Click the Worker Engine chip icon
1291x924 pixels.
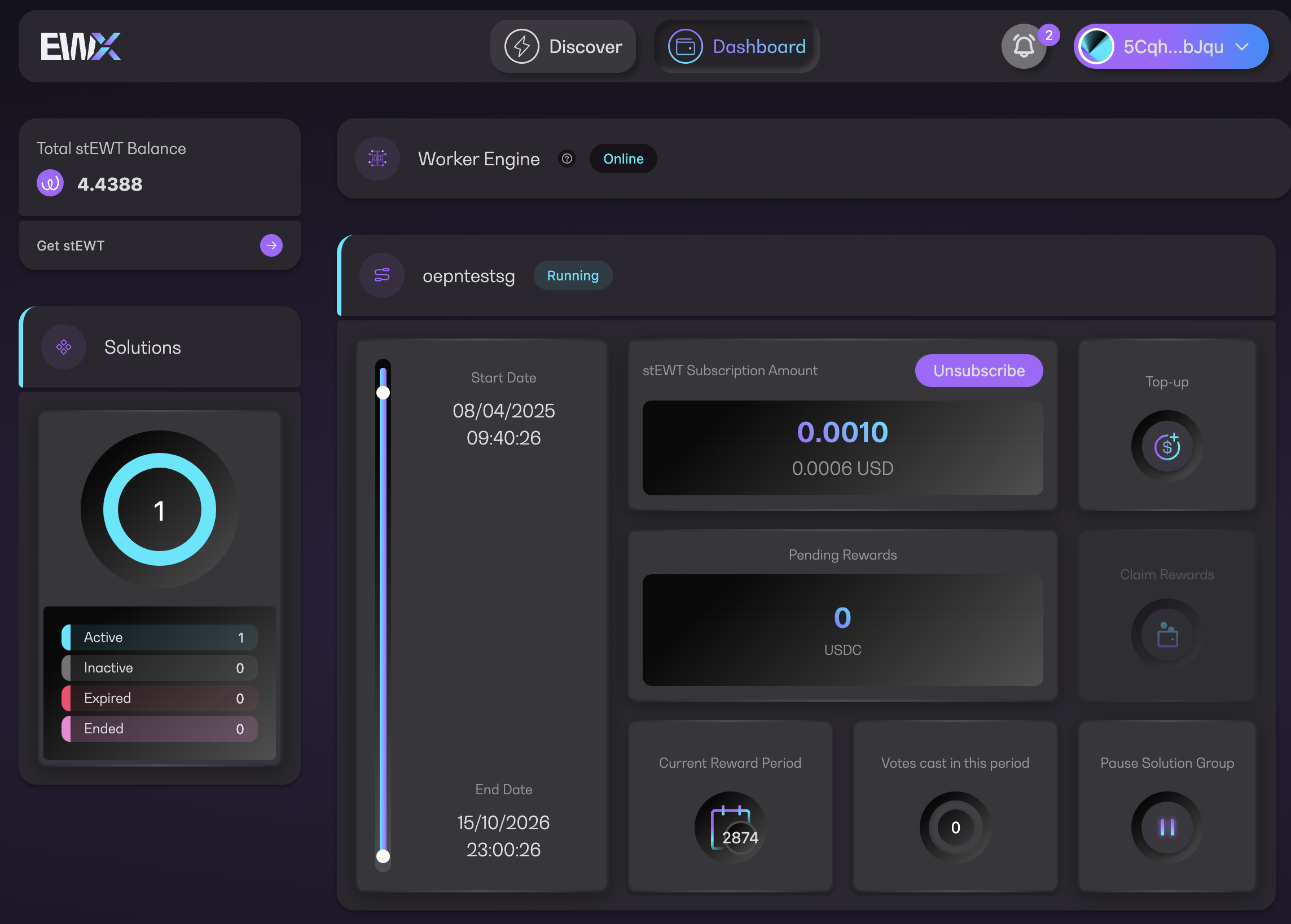click(377, 159)
